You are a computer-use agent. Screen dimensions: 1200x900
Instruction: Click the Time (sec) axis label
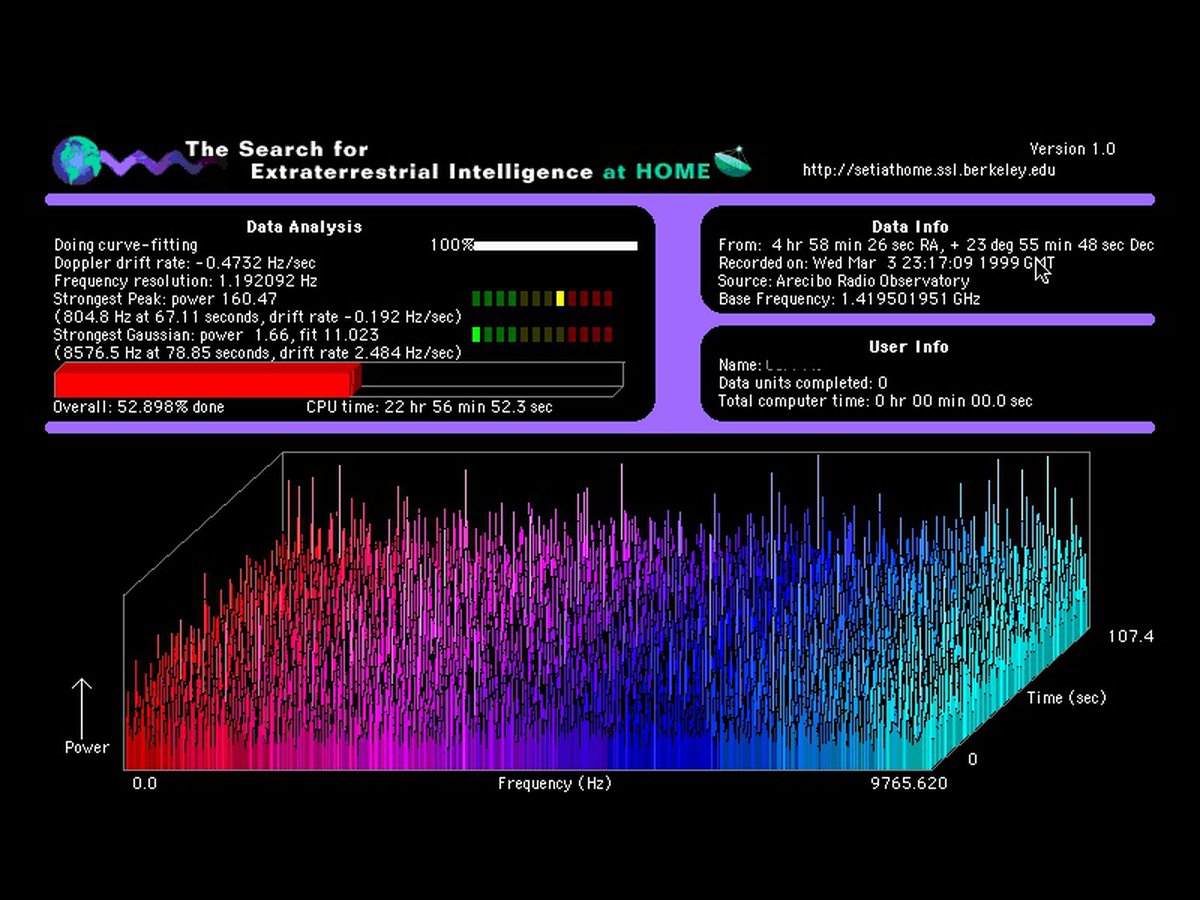click(1066, 698)
